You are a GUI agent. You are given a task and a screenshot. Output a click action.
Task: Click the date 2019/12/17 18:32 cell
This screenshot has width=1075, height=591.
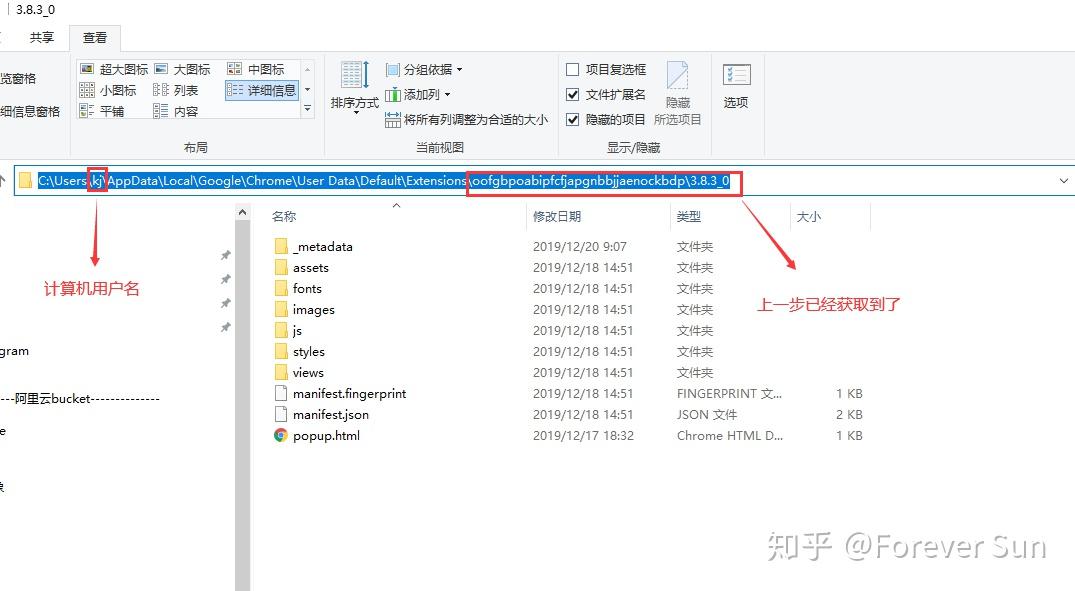point(583,435)
